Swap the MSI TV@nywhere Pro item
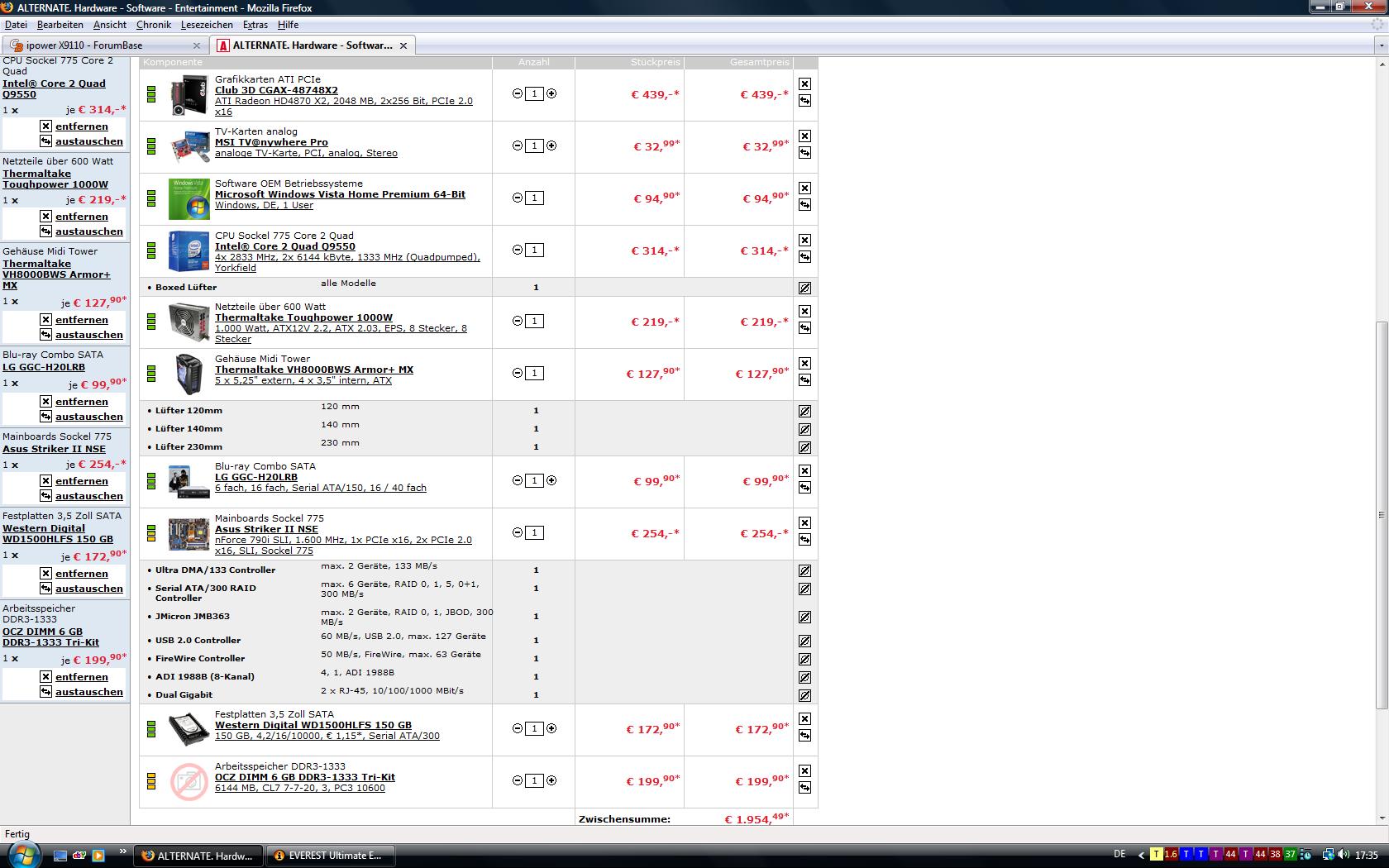The image size is (1389, 868). (x=804, y=153)
